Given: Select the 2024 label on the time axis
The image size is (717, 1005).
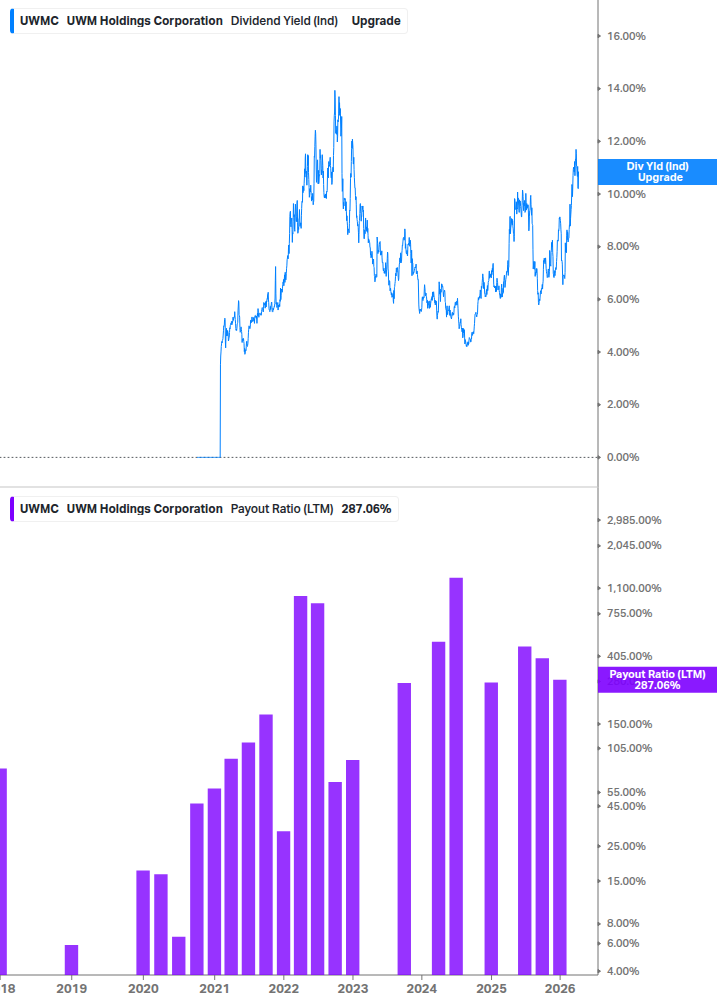Looking at the screenshot, I should pos(422,988).
